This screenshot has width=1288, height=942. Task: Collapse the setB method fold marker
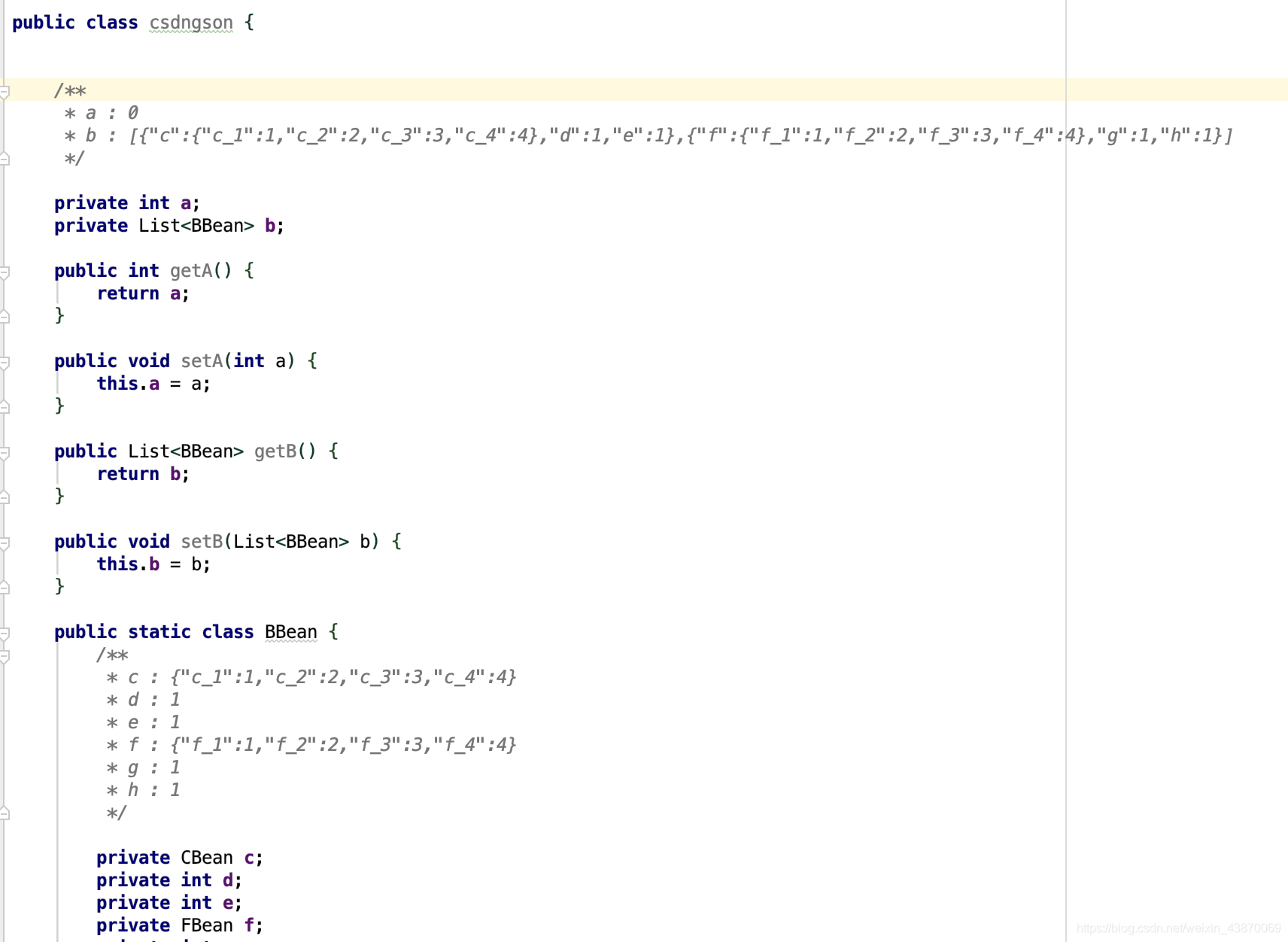click(4, 543)
